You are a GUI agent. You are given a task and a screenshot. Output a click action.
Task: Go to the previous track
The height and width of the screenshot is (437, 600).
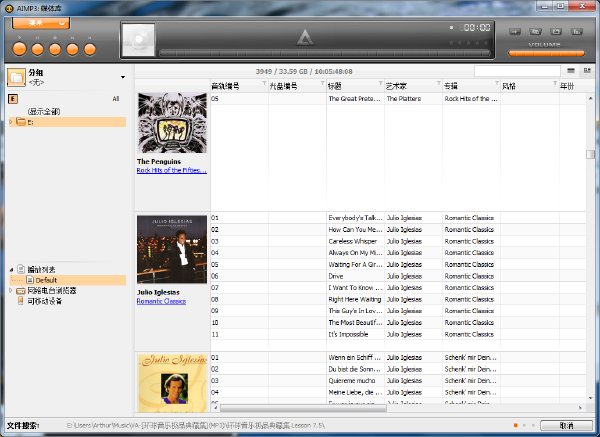coord(72,49)
